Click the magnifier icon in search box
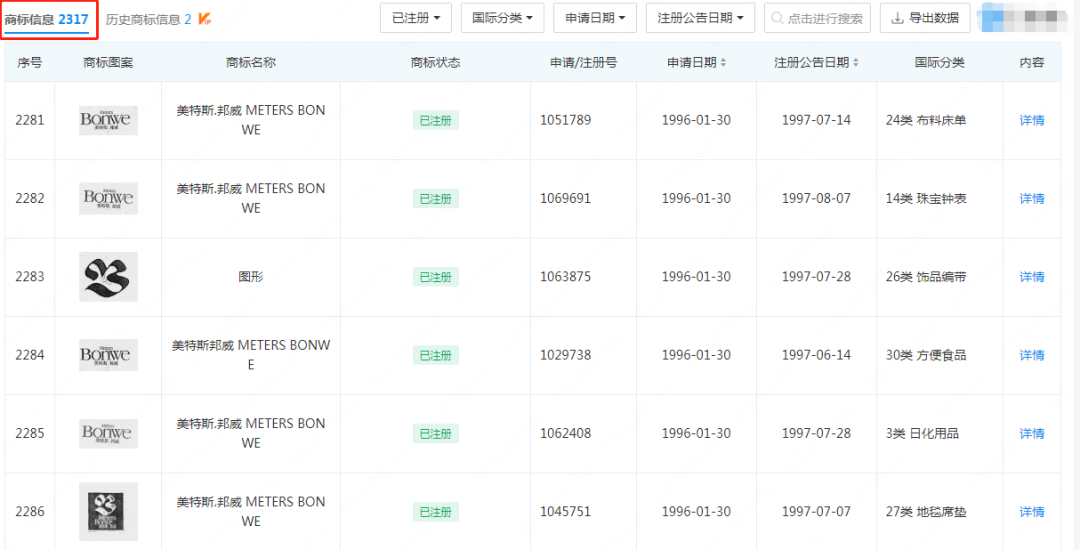This screenshot has width=1080, height=550. 776,19
